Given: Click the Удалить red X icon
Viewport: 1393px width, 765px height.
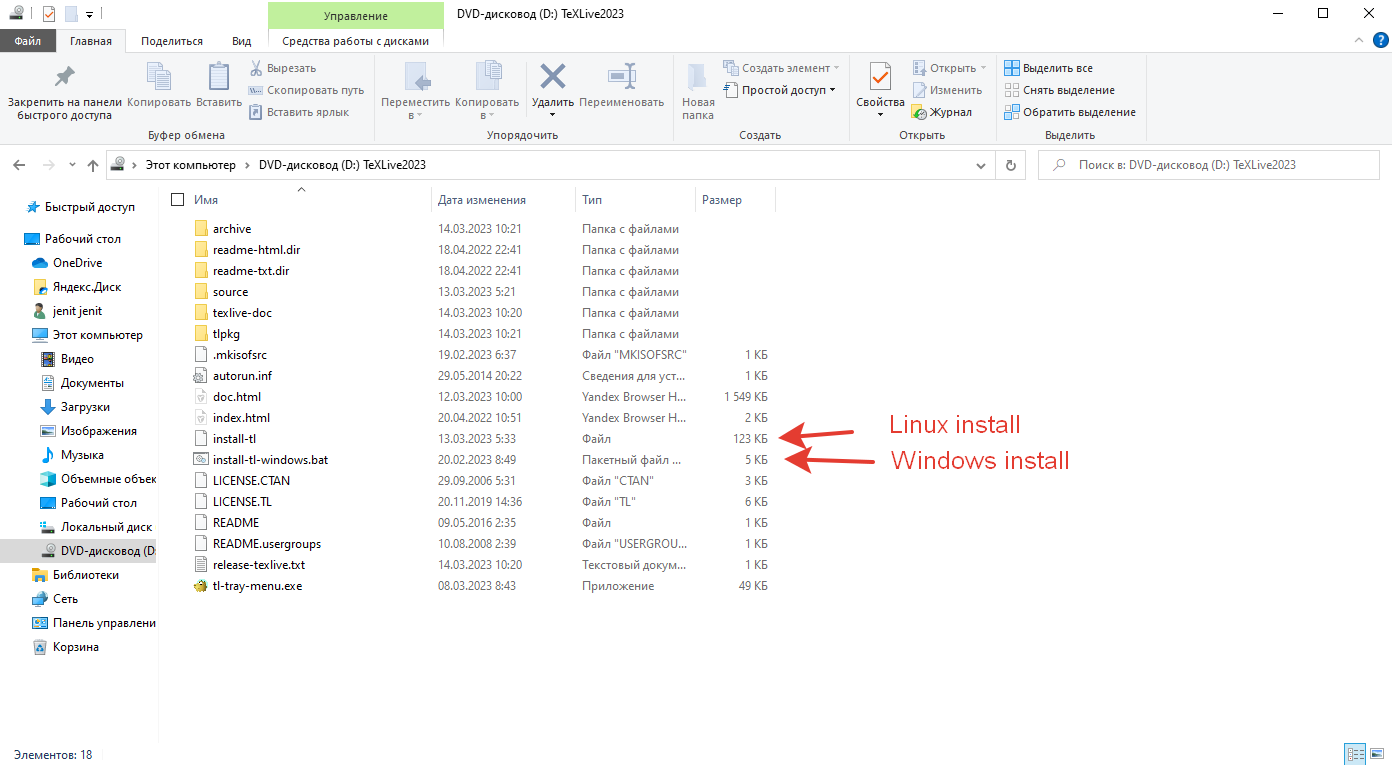Looking at the screenshot, I should point(553,78).
